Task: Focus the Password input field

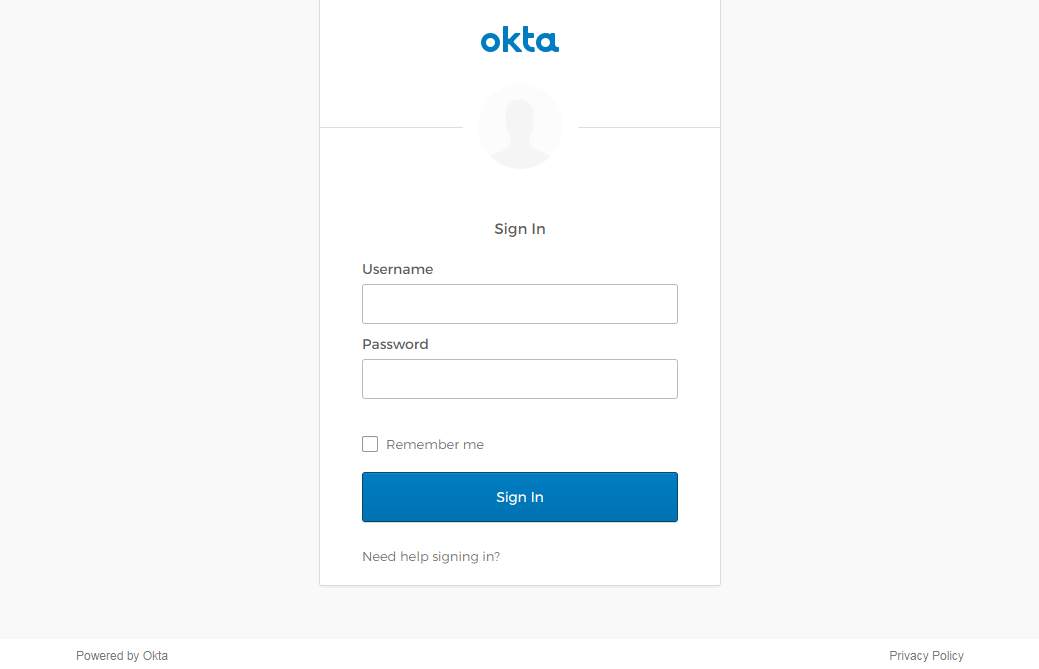Action: point(520,379)
